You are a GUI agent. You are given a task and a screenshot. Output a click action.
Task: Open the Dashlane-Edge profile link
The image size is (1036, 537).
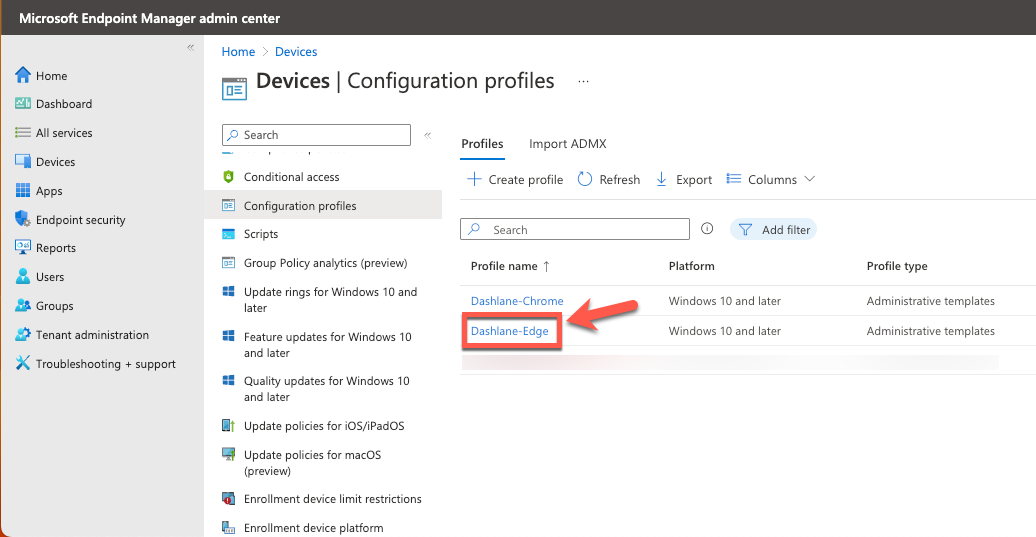coord(509,331)
